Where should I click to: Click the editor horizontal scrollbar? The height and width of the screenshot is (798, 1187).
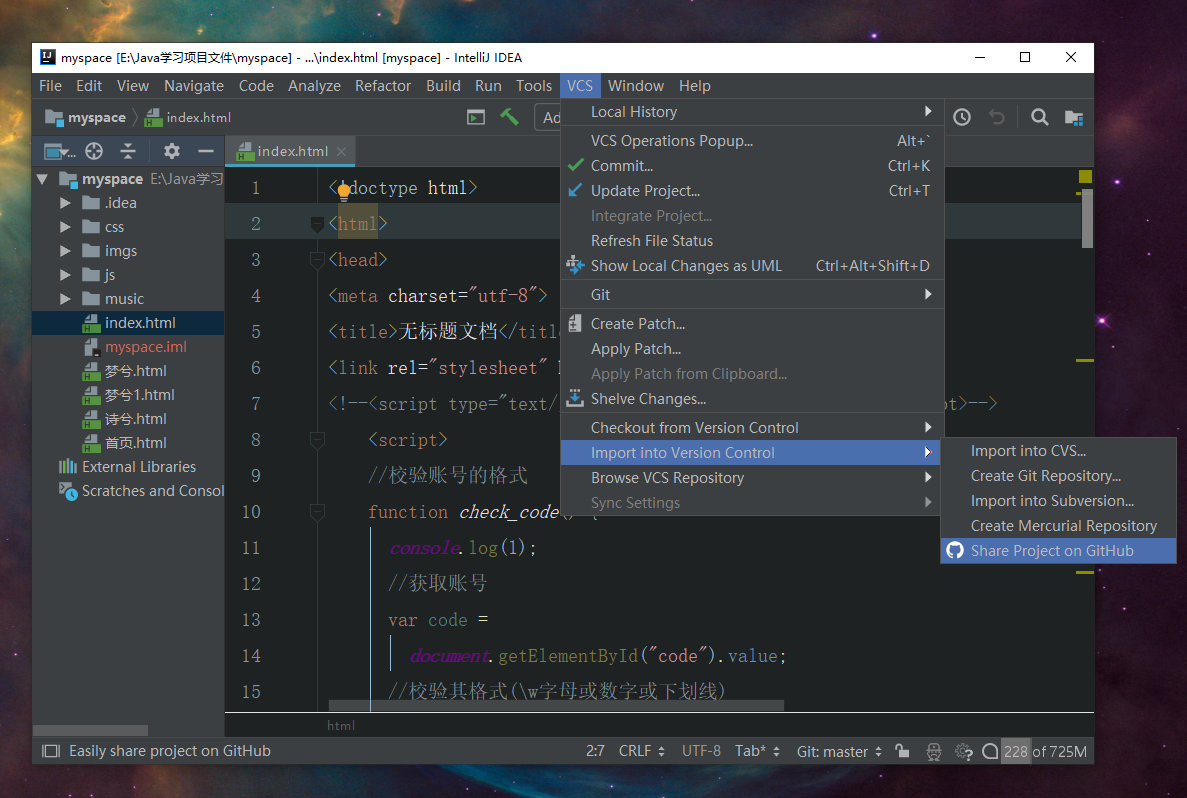click(556, 706)
